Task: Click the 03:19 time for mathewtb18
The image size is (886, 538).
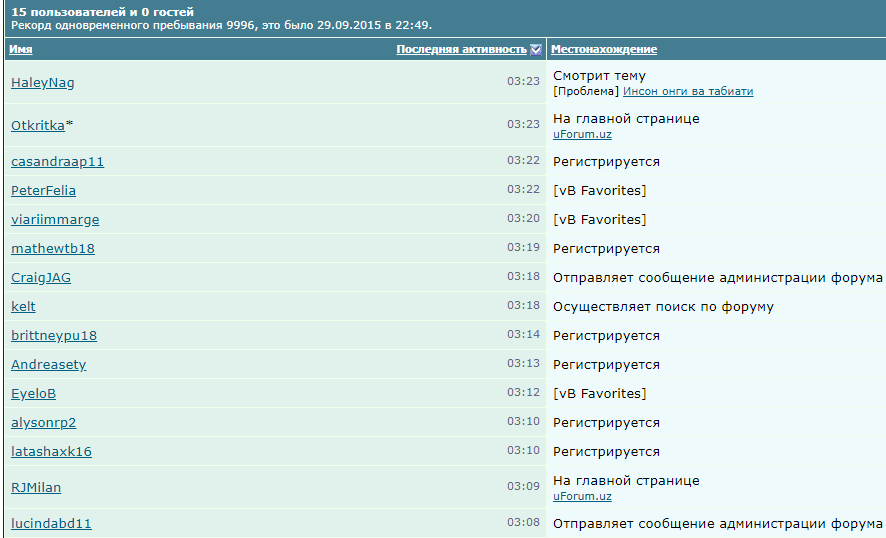Action: [523, 247]
